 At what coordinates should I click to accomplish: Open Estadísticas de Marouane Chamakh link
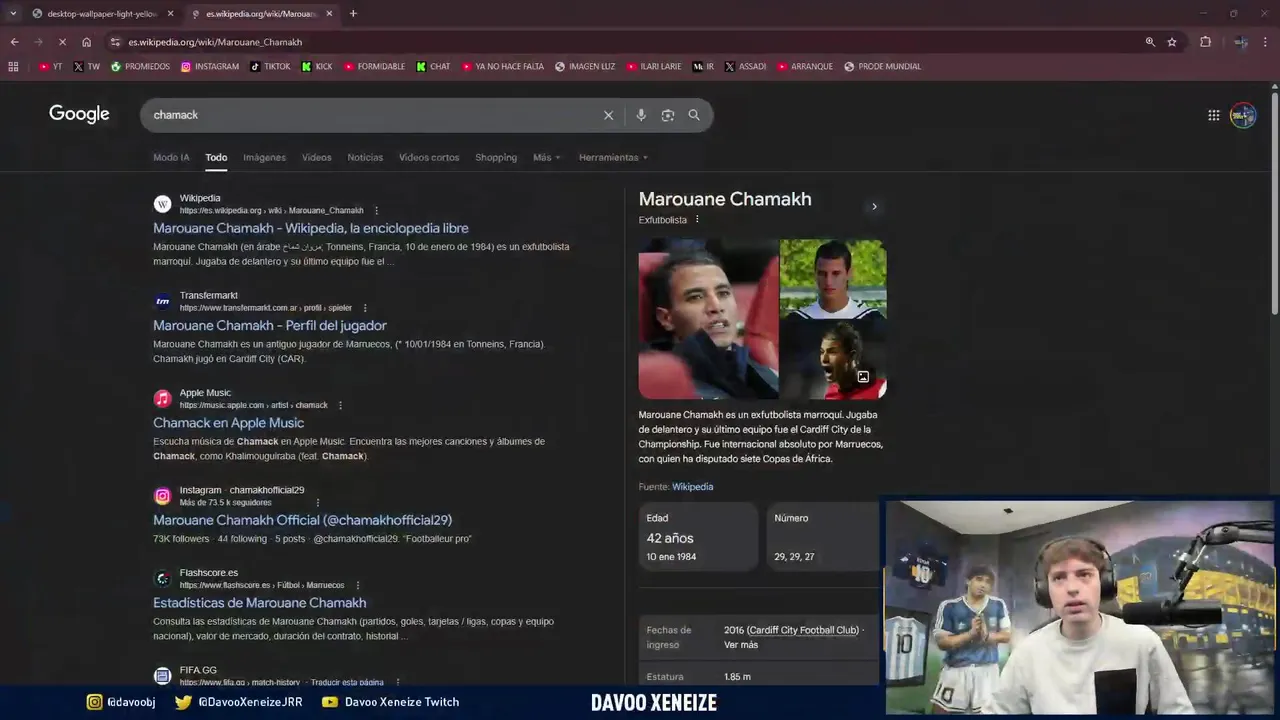coord(260,603)
